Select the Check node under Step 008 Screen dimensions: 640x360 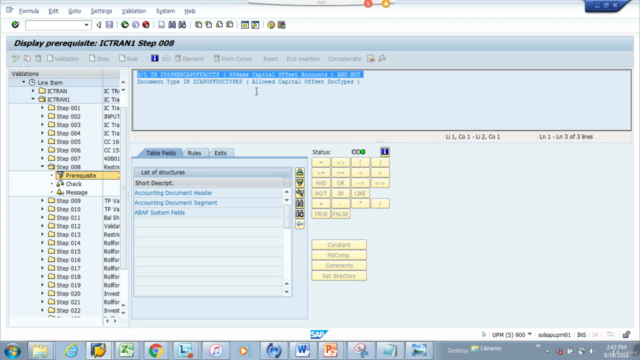click(73, 184)
